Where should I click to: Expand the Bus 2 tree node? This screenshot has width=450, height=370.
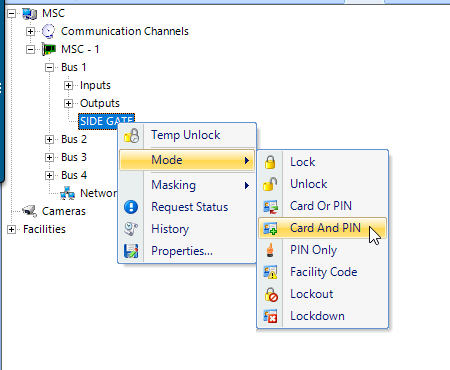tap(49, 139)
